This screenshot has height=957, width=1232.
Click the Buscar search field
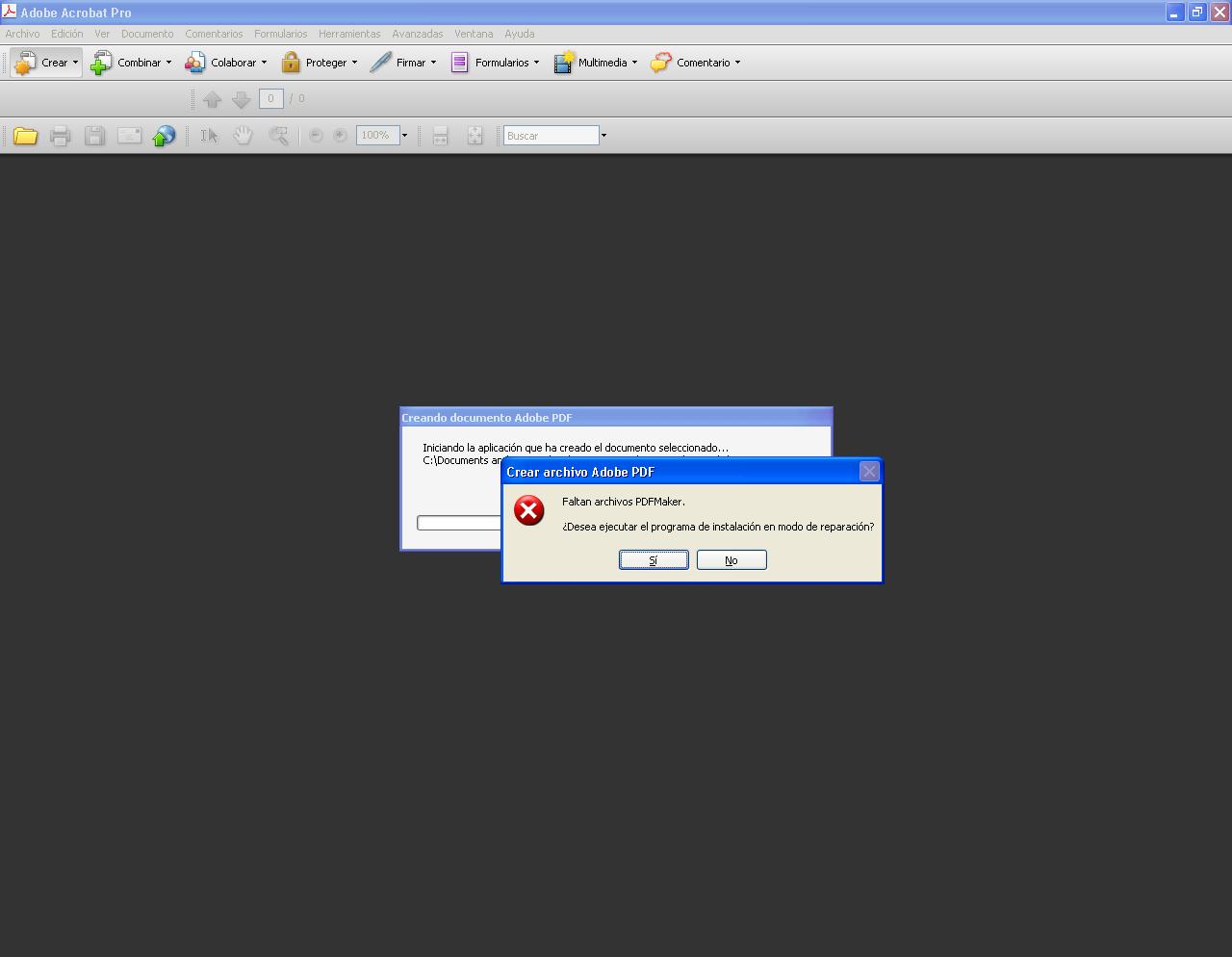551,136
